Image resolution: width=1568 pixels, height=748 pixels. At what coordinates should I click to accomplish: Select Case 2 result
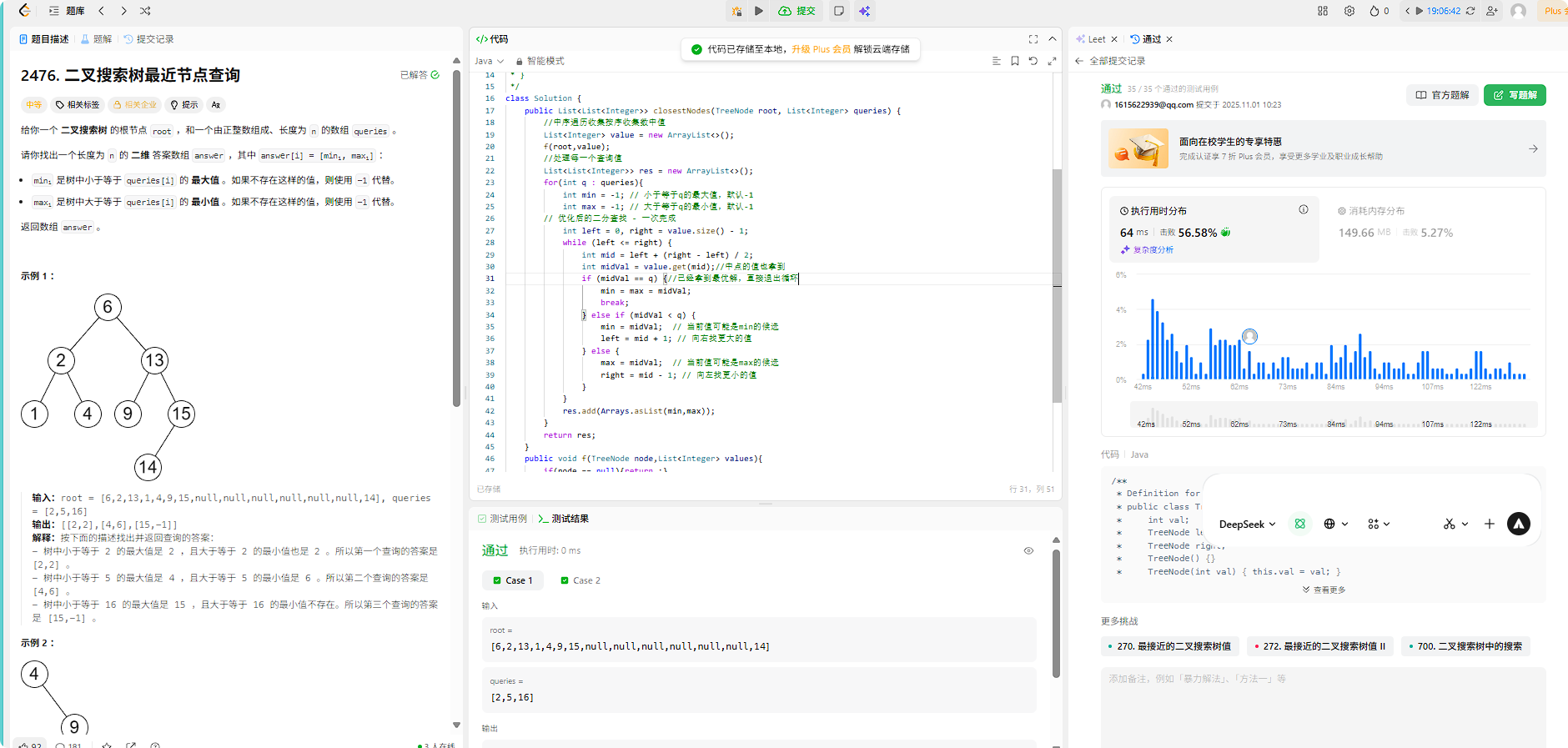pyautogui.click(x=580, y=580)
